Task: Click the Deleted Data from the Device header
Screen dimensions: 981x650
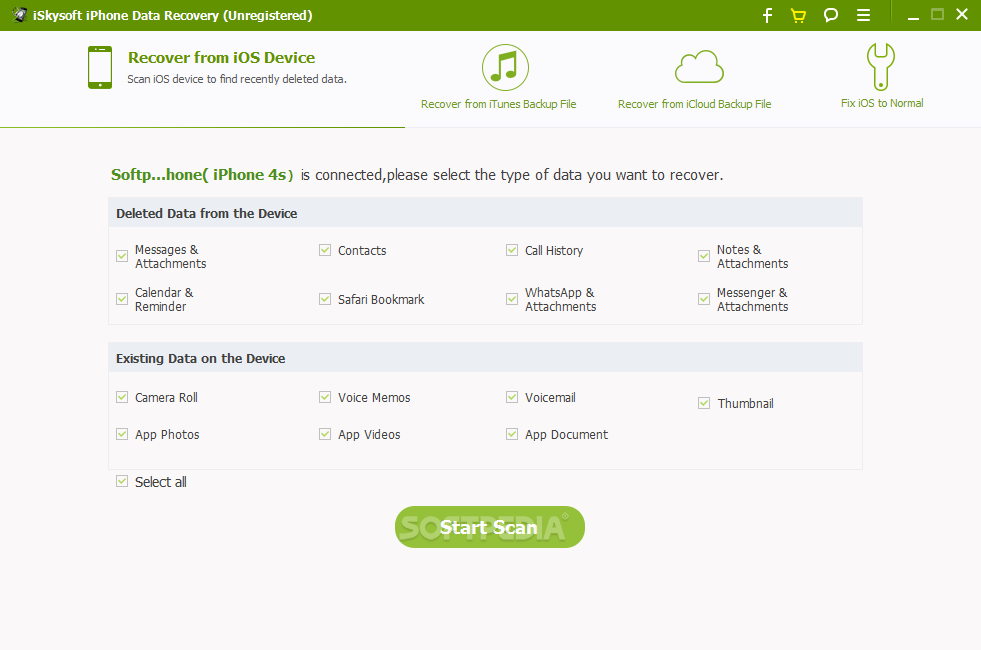Action: click(x=485, y=213)
